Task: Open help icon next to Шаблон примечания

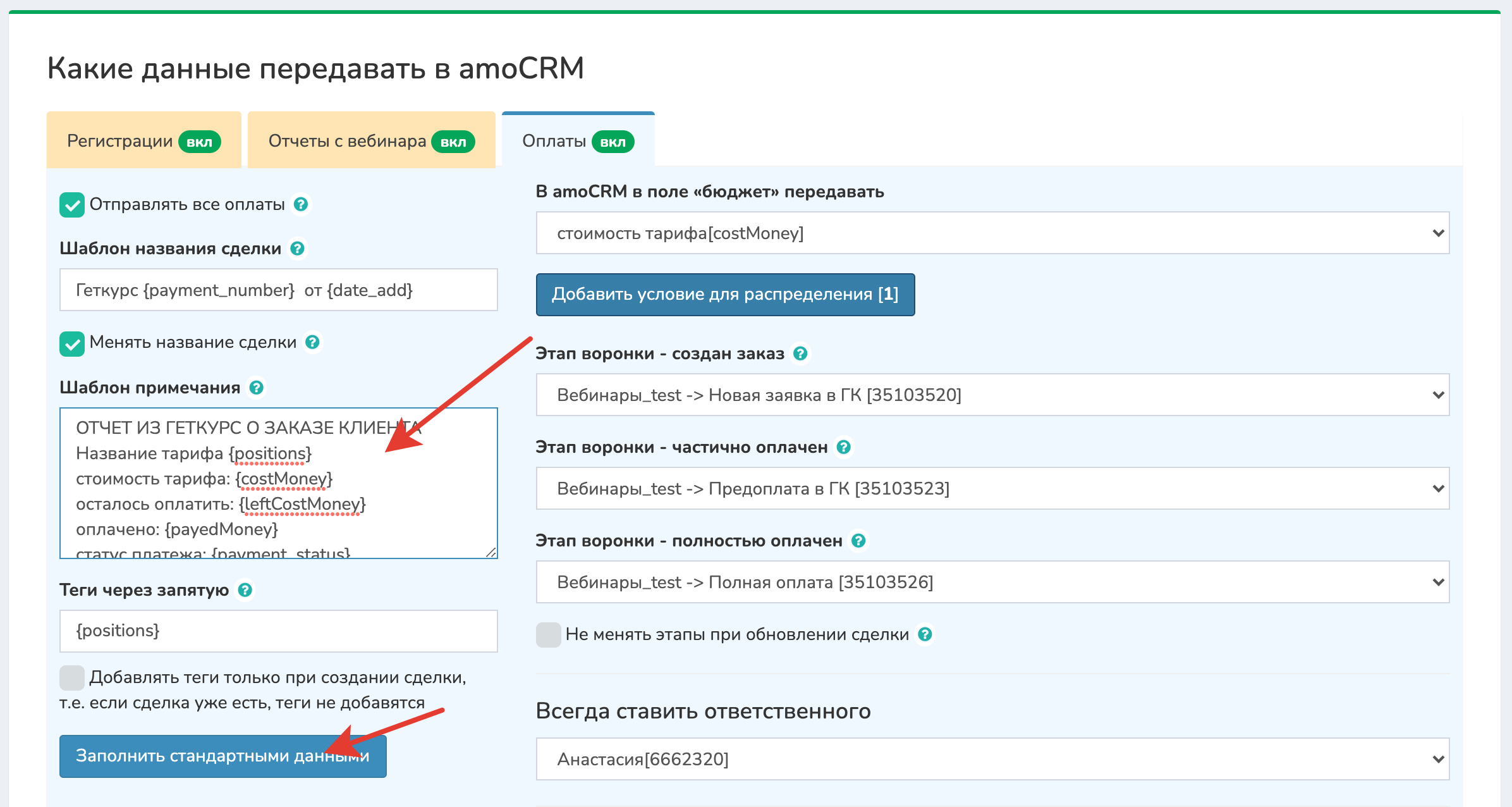Action: [x=256, y=388]
